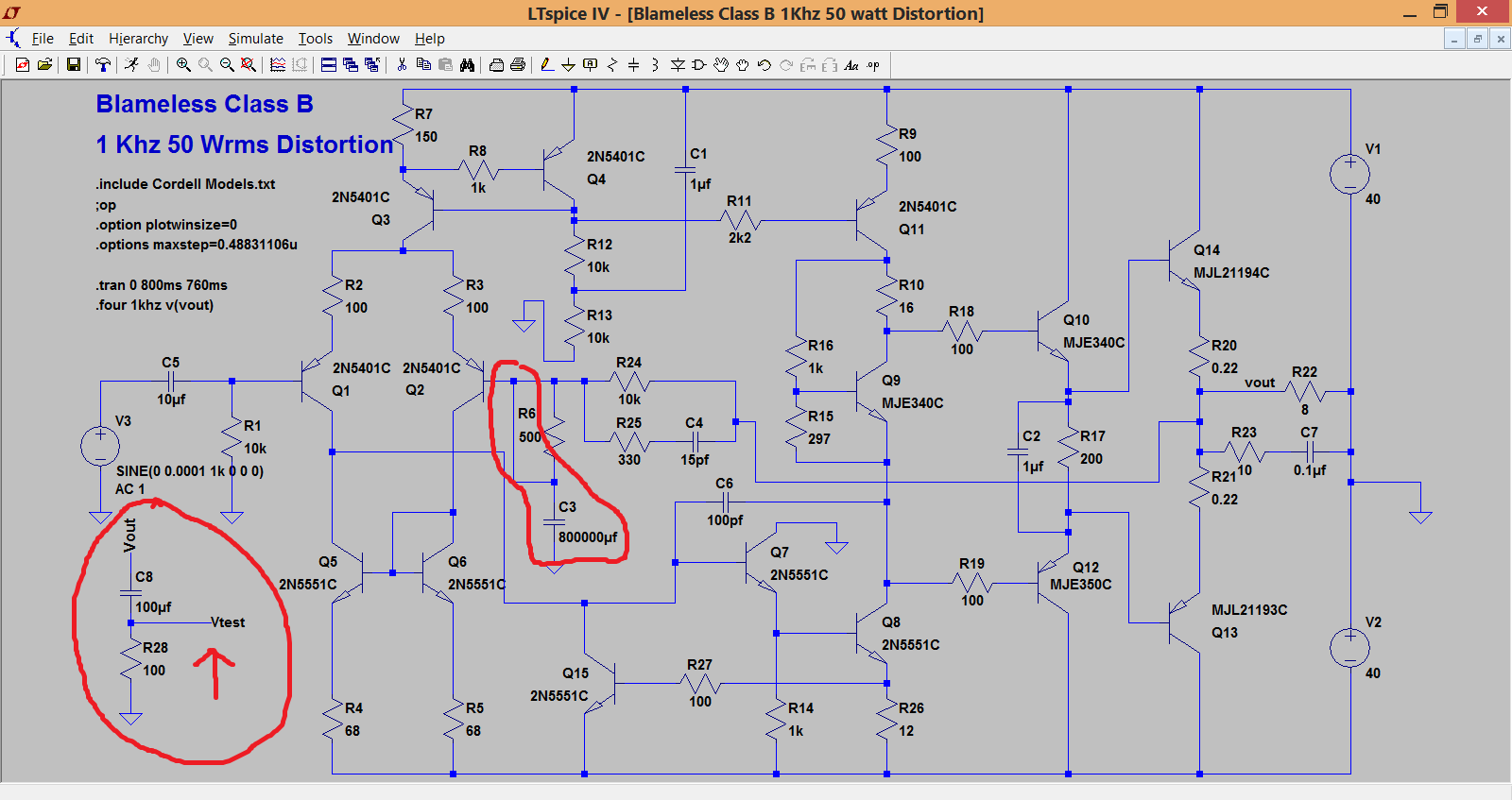Viewport: 1512px width, 800px height.
Task: Select the SPICE directive '.op' tool
Action: click(873, 65)
